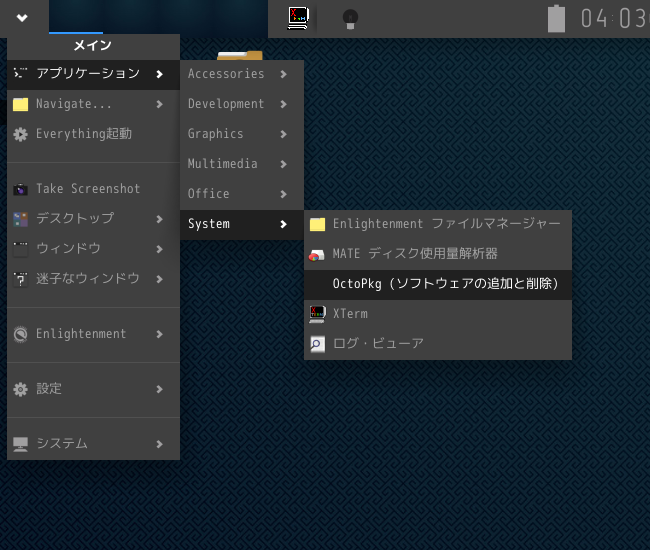Check the battery indicator in the shelf
The image size is (650, 550).
(x=556, y=19)
